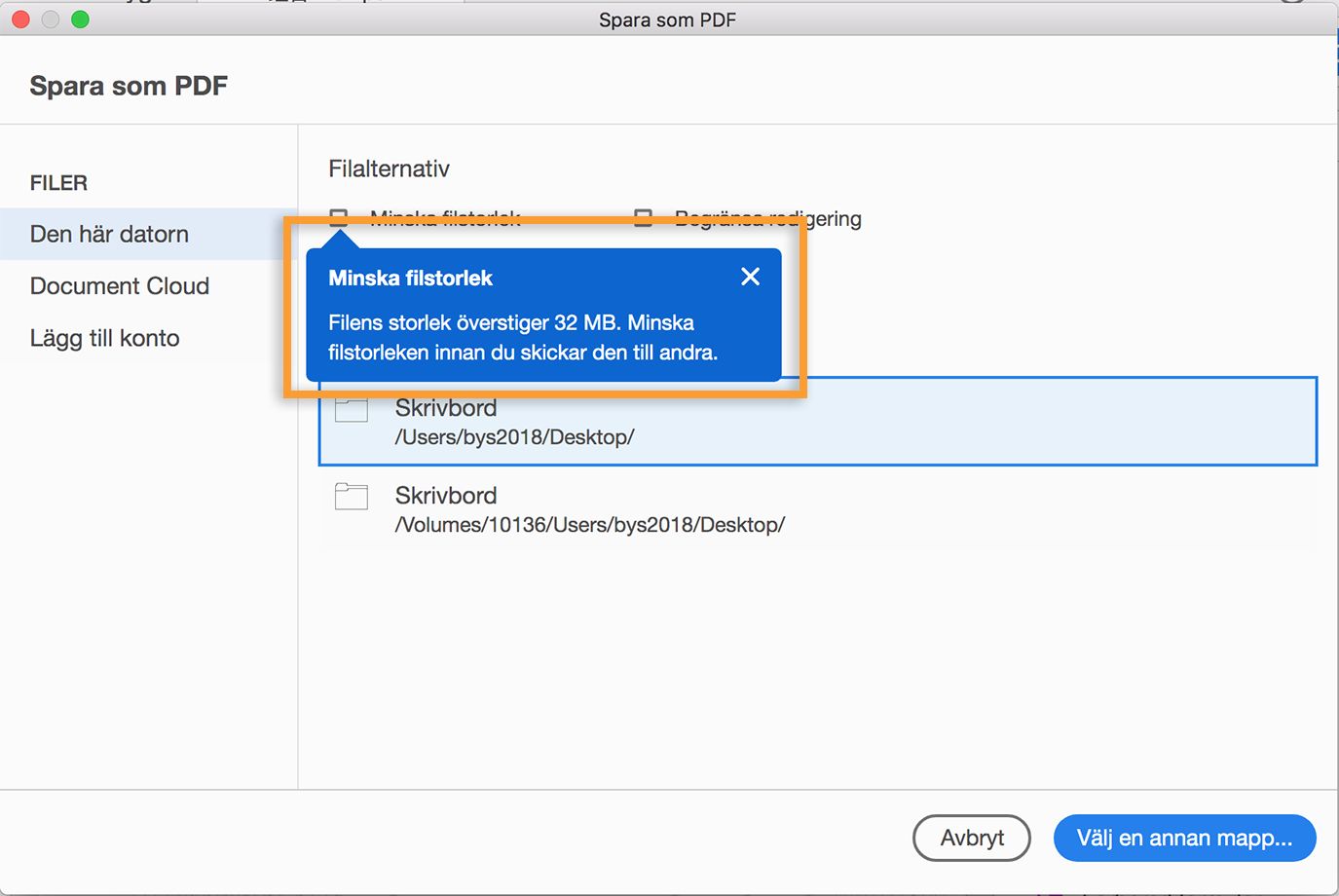Screen dimensions: 1339x896
Task: Click the large Spara som PDF heading
Action: [129, 86]
